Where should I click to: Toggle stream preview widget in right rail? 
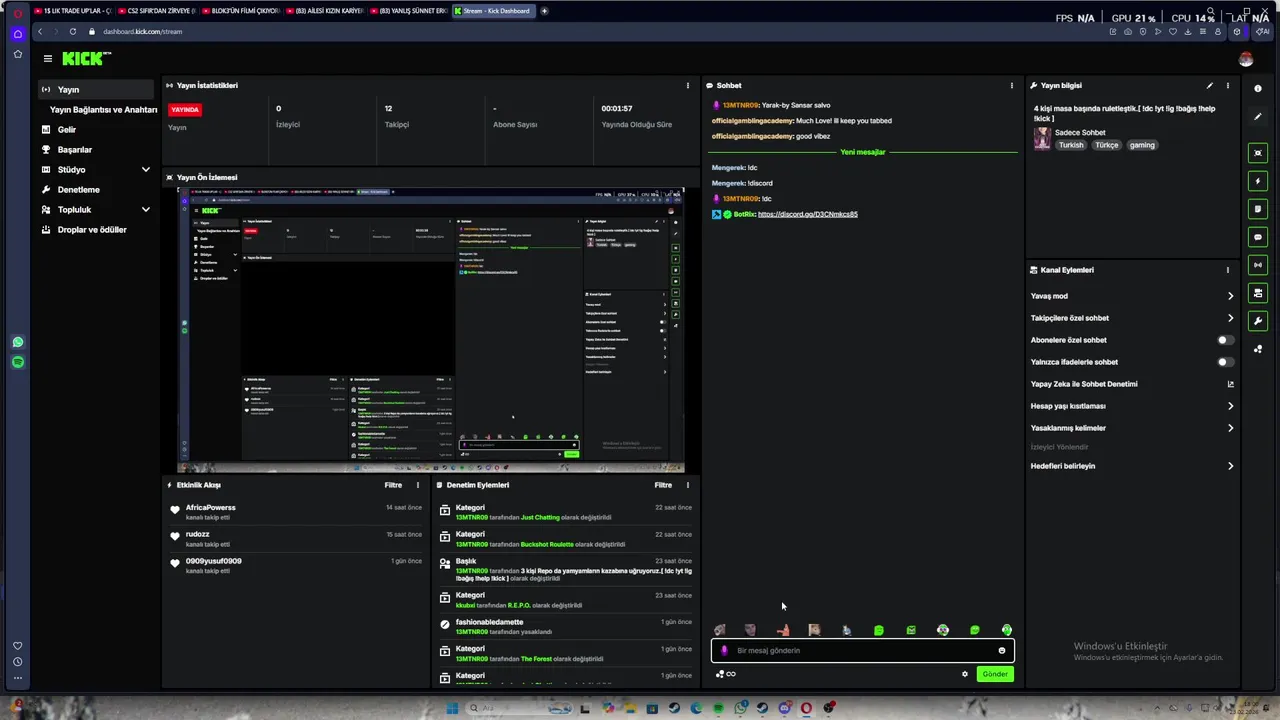1258,153
